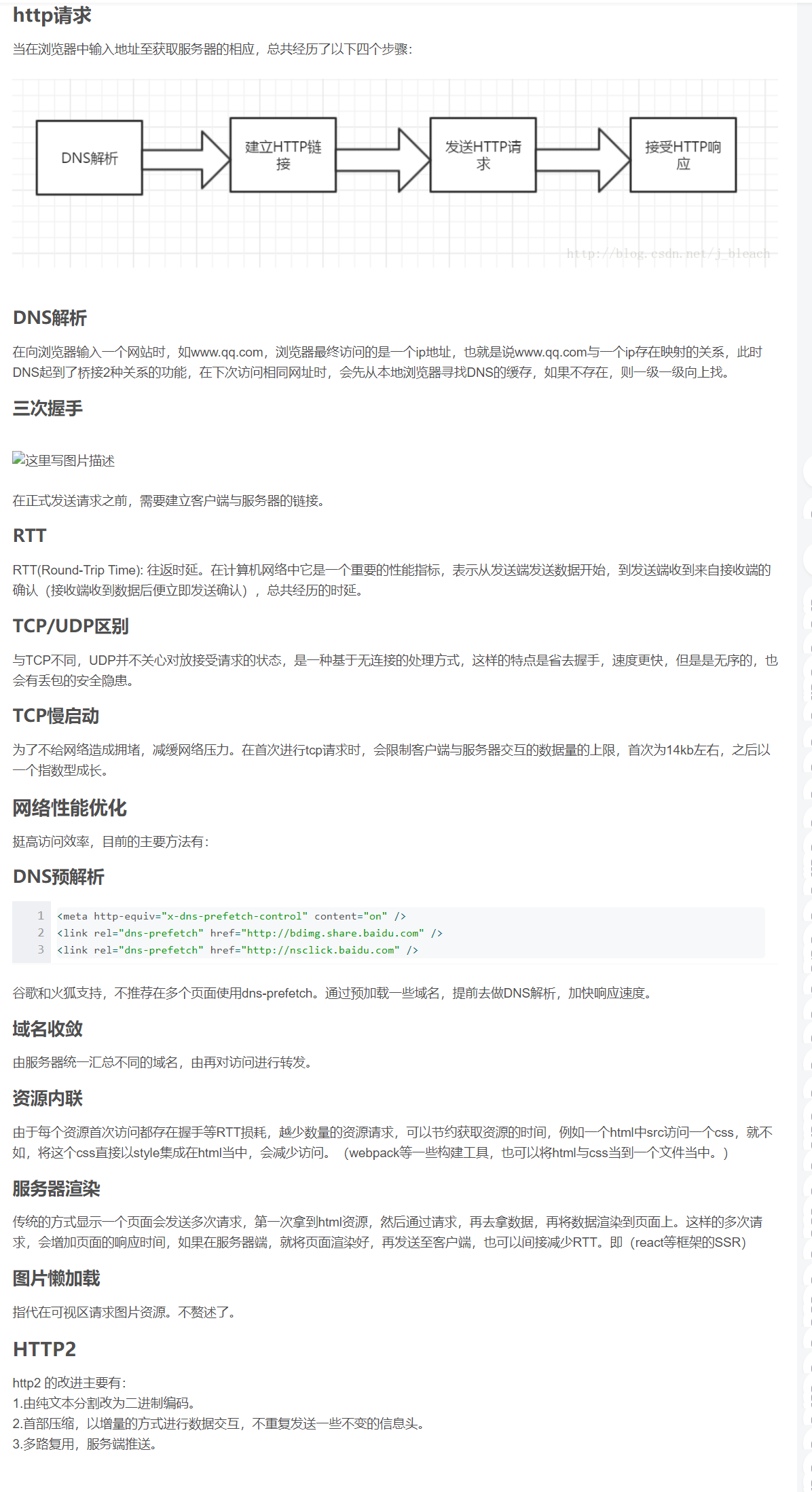
Task: Click the HTTP2 heading
Action: coord(44,1349)
